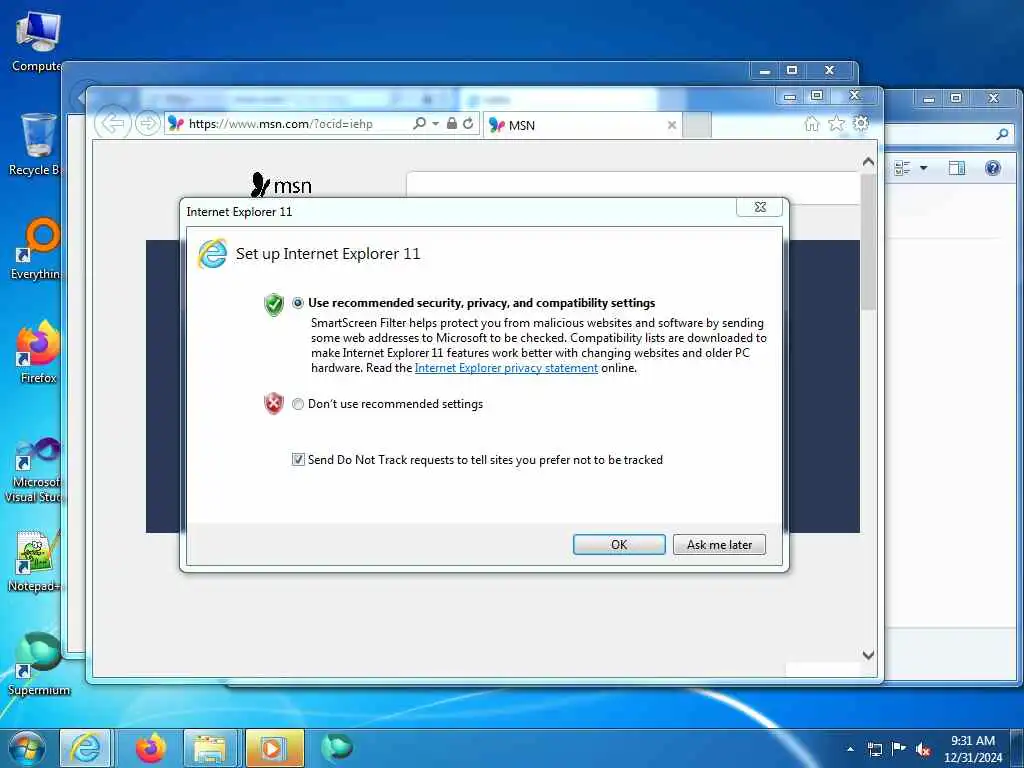Click the IE page scroll down arrow
The image size is (1024, 768).
tap(868, 655)
